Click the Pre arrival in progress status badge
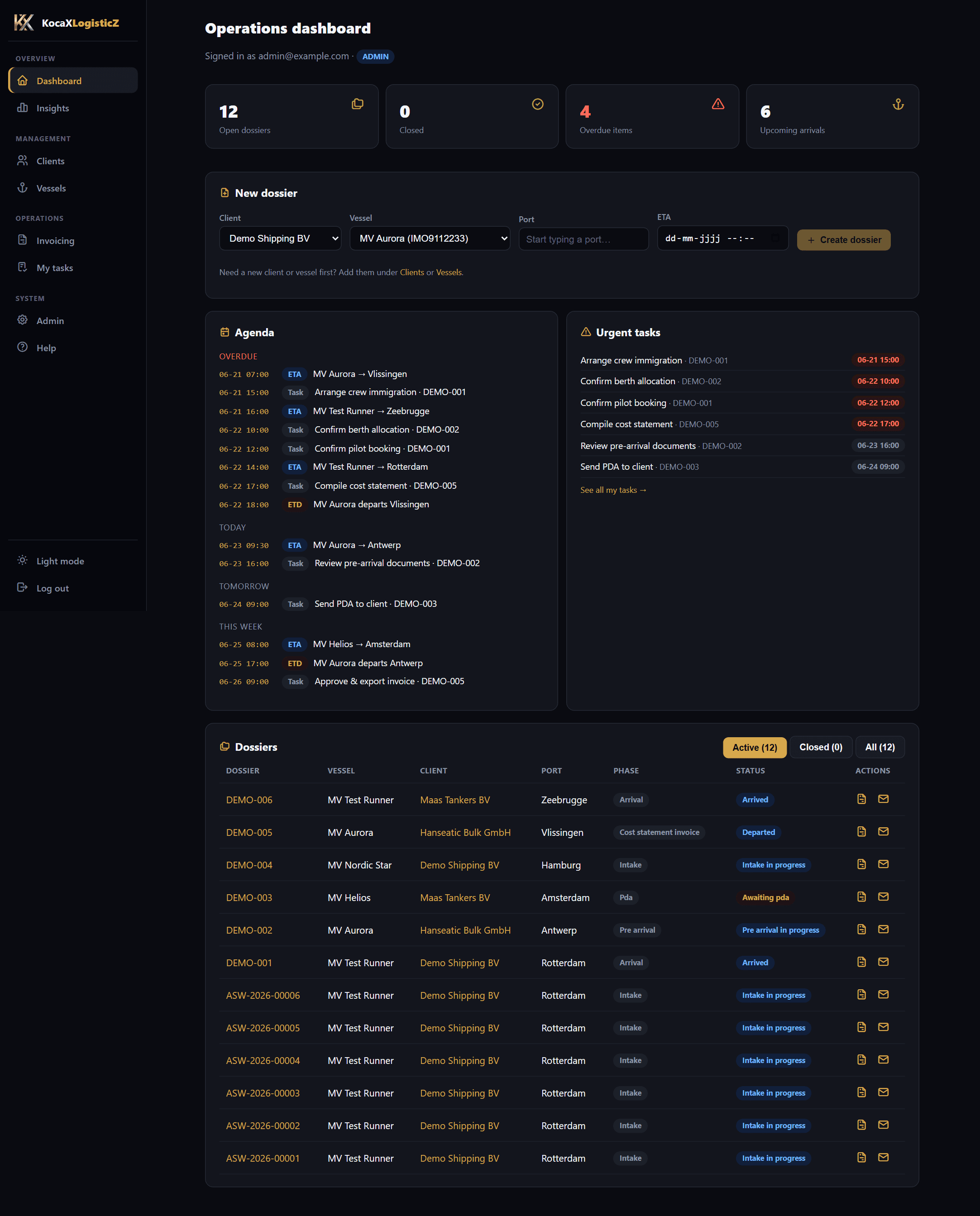The image size is (980, 1216). pyautogui.click(x=780, y=930)
